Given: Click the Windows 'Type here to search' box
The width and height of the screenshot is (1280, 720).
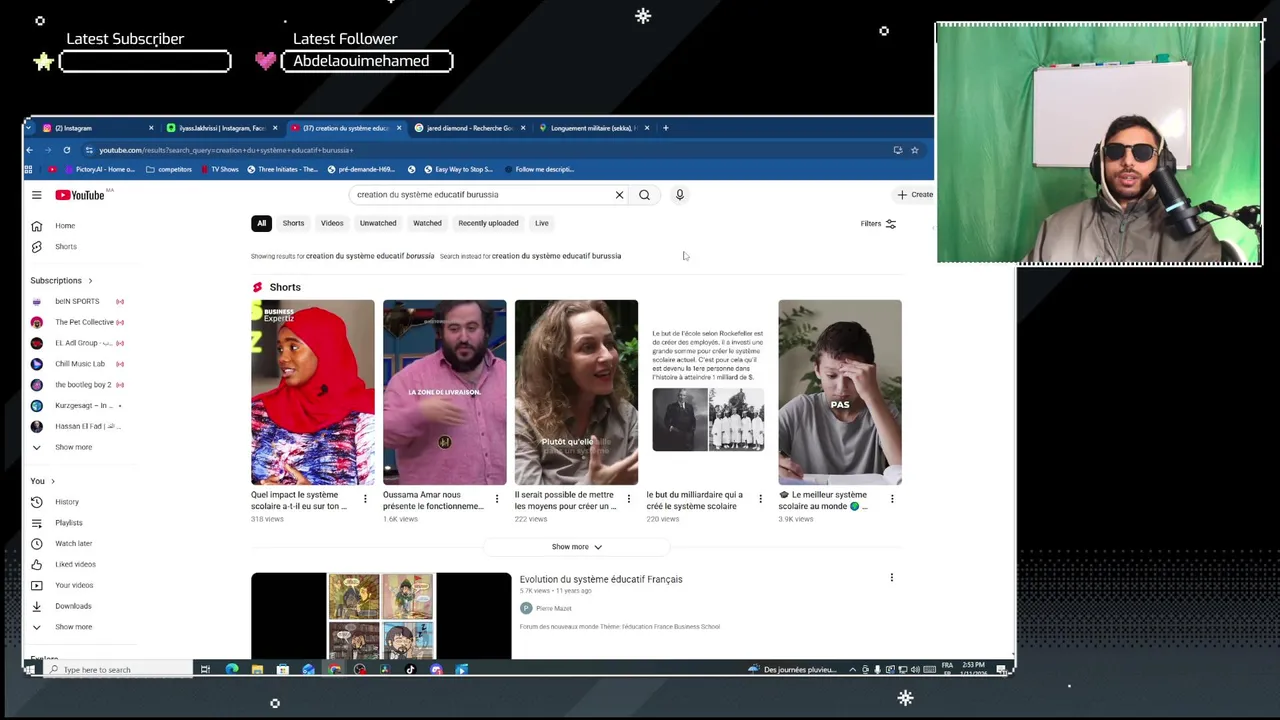Looking at the screenshot, I should click(x=118, y=670).
